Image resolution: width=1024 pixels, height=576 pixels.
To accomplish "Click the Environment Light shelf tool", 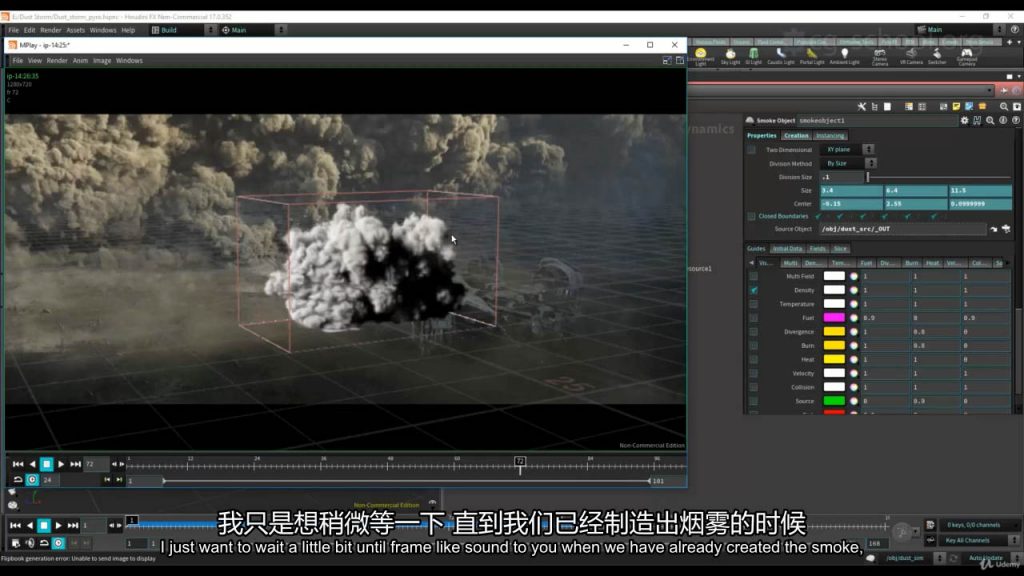I will [701, 57].
